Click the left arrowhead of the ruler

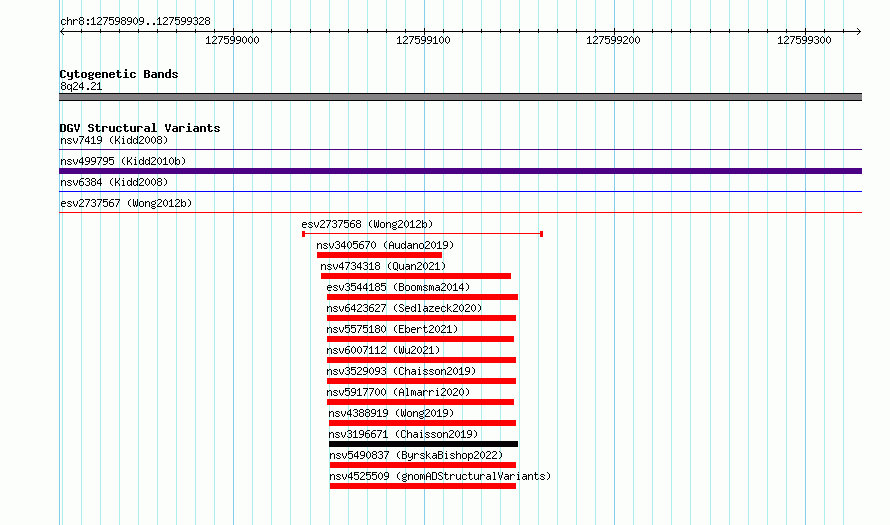click(x=62, y=31)
